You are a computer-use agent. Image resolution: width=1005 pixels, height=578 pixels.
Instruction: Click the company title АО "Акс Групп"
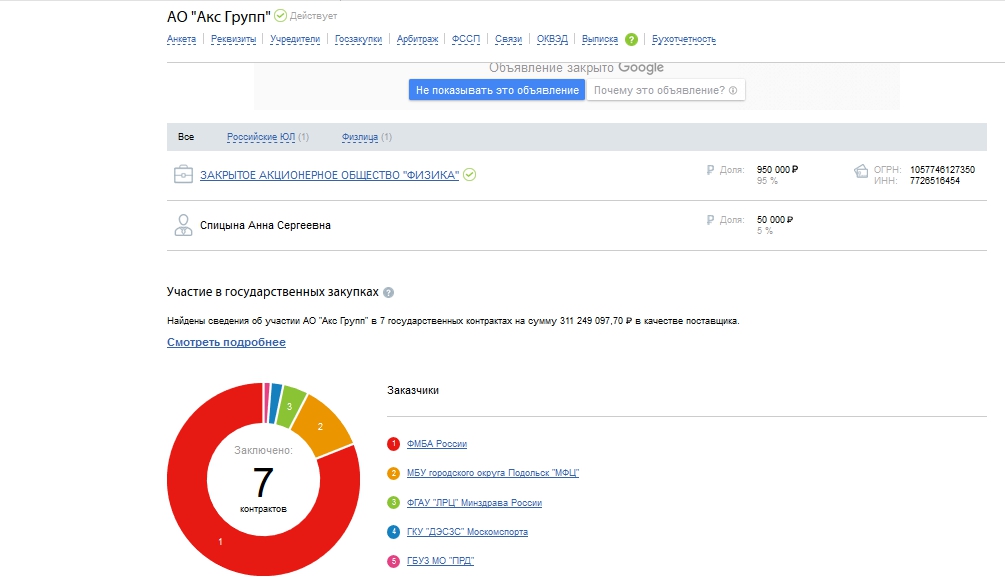coord(219,17)
